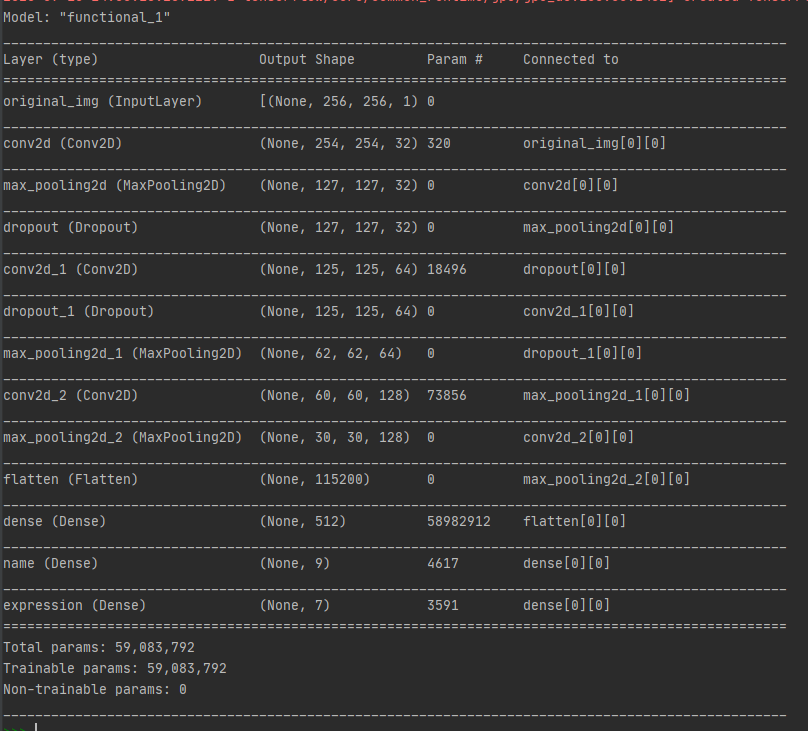This screenshot has height=731, width=808.
Task: Click the 58982912 parameter count value
Action: click(x=458, y=521)
